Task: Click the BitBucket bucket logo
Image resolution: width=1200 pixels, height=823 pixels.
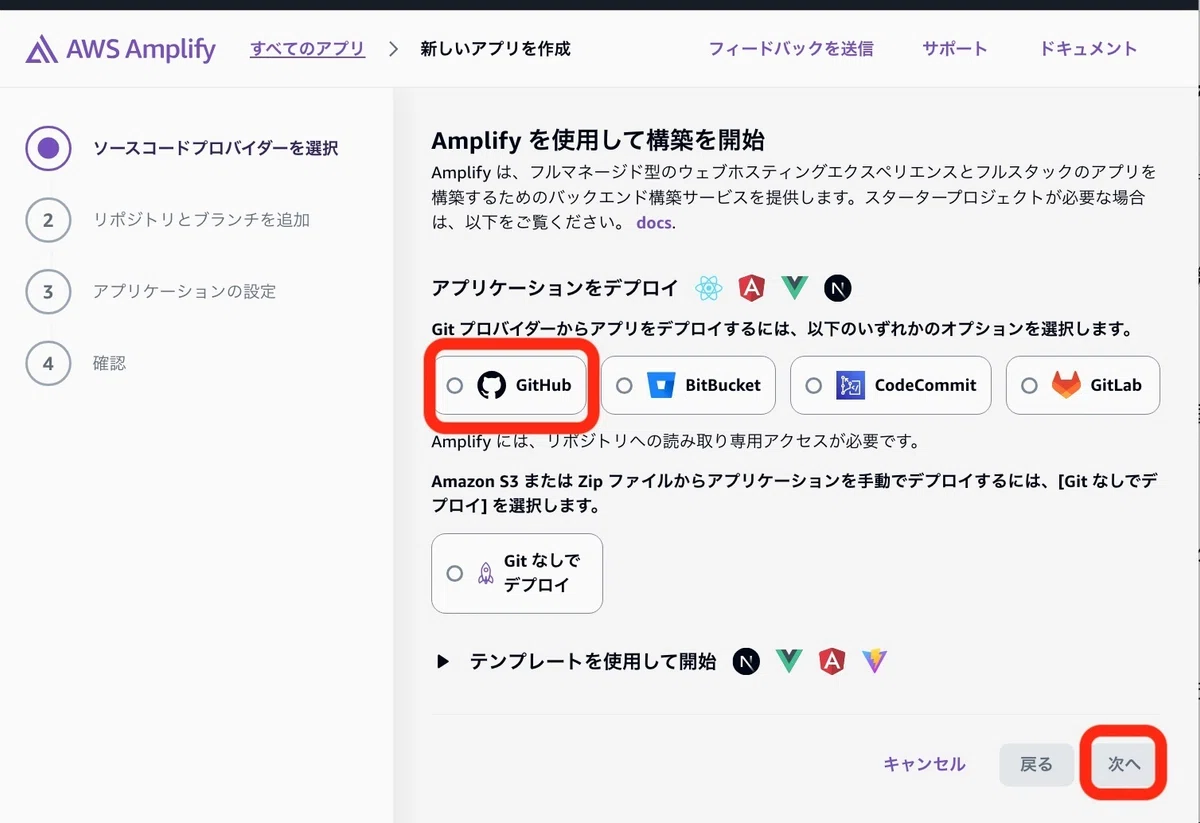Action: click(661, 385)
